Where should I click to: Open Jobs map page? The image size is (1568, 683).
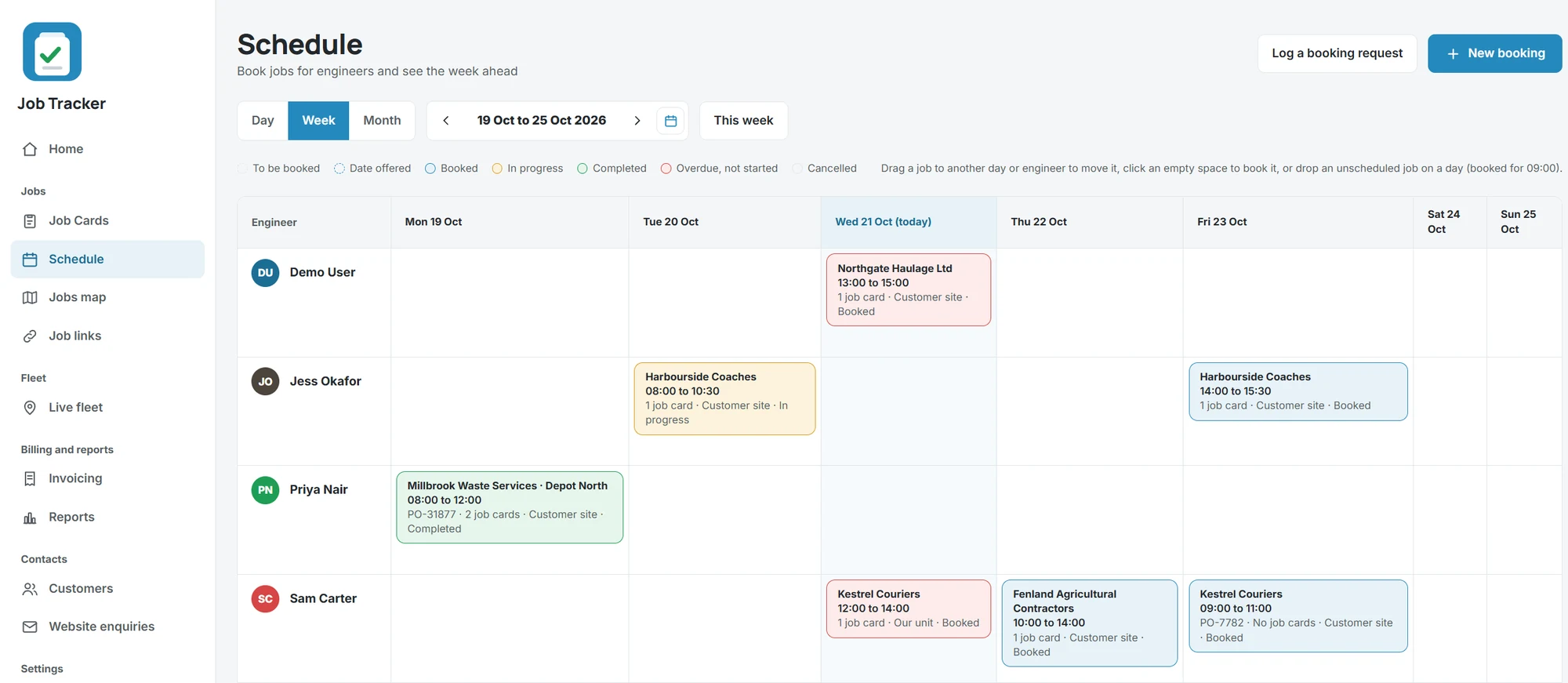click(x=107, y=297)
